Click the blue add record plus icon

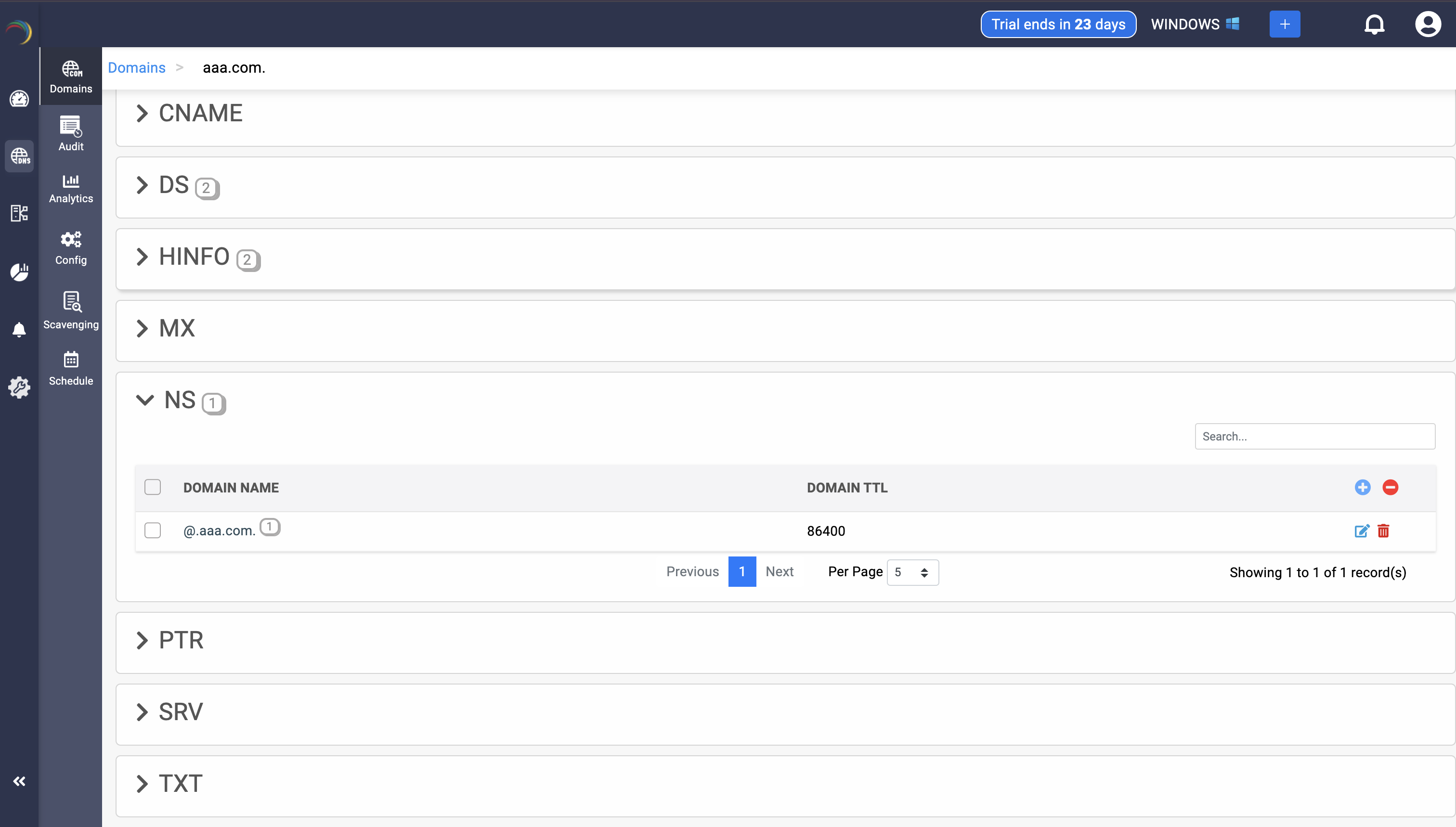click(1362, 487)
